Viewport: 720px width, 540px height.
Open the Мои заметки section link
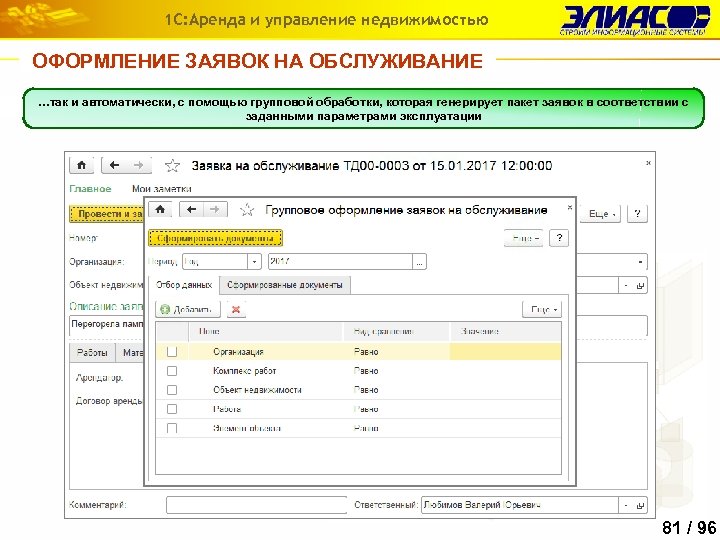162,189
